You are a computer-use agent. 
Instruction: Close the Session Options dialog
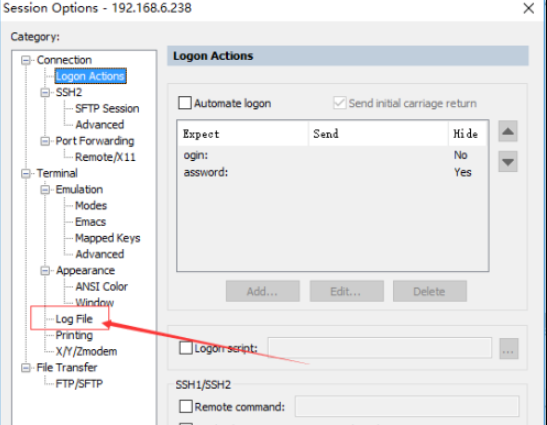[x=529, y=8]
